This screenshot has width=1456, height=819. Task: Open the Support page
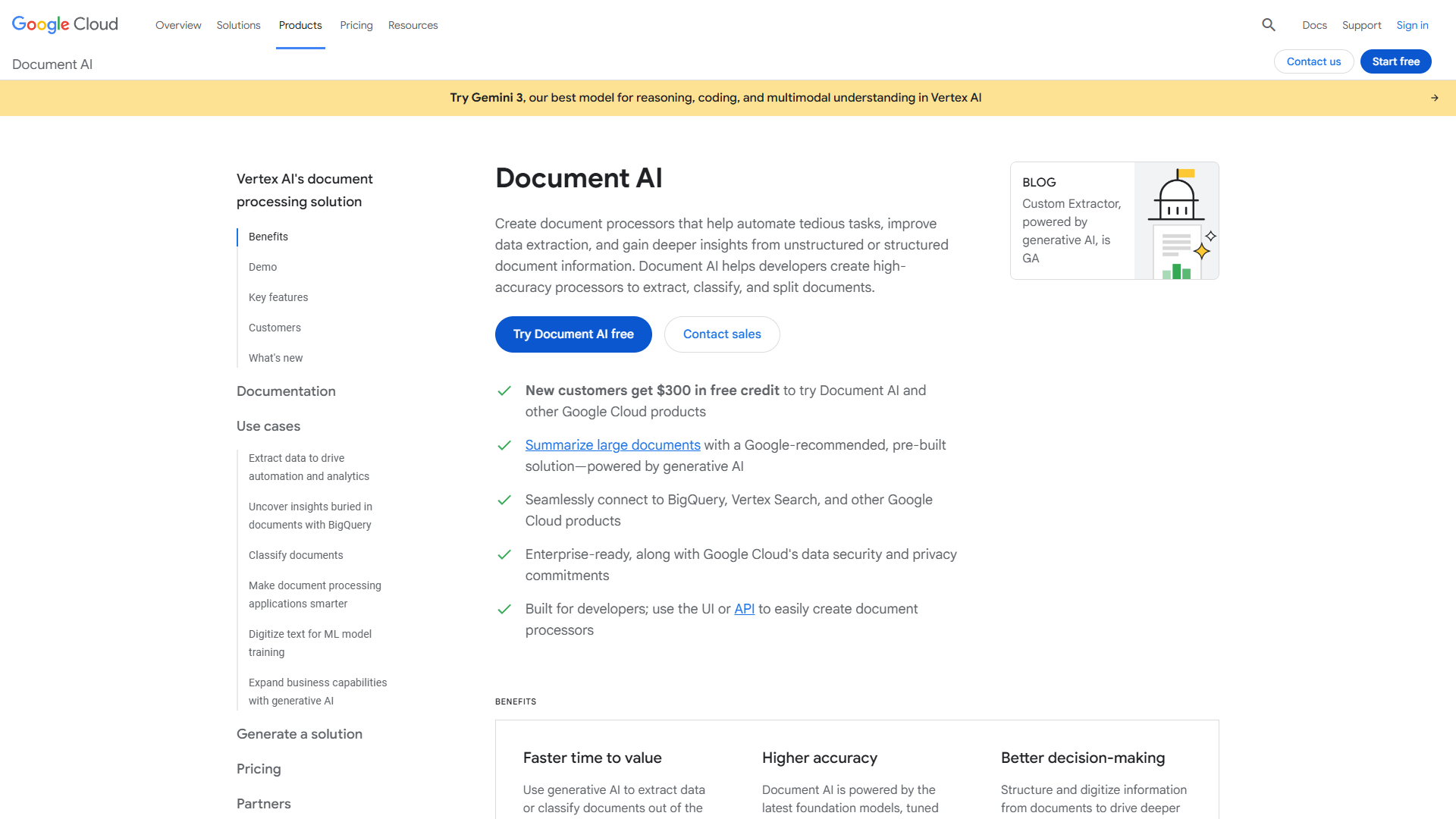pos(1361,25)
